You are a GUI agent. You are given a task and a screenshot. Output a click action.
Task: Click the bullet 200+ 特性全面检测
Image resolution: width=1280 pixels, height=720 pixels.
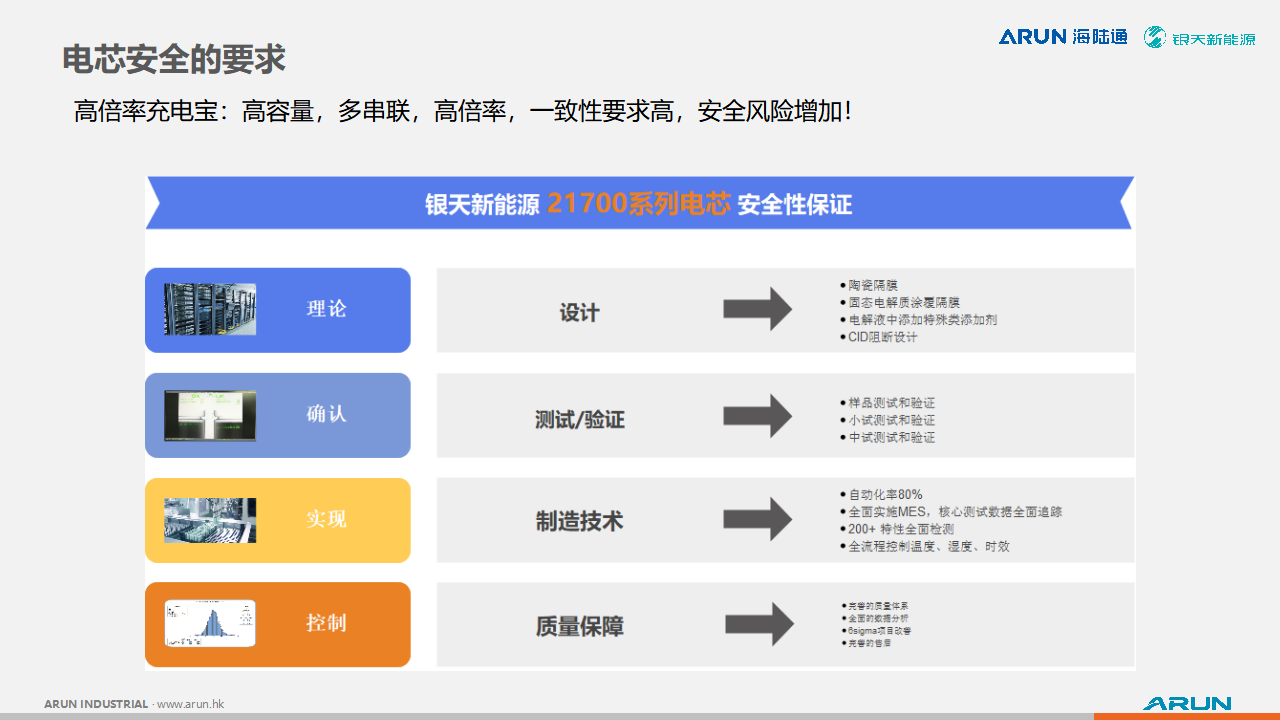click(897, 529)
